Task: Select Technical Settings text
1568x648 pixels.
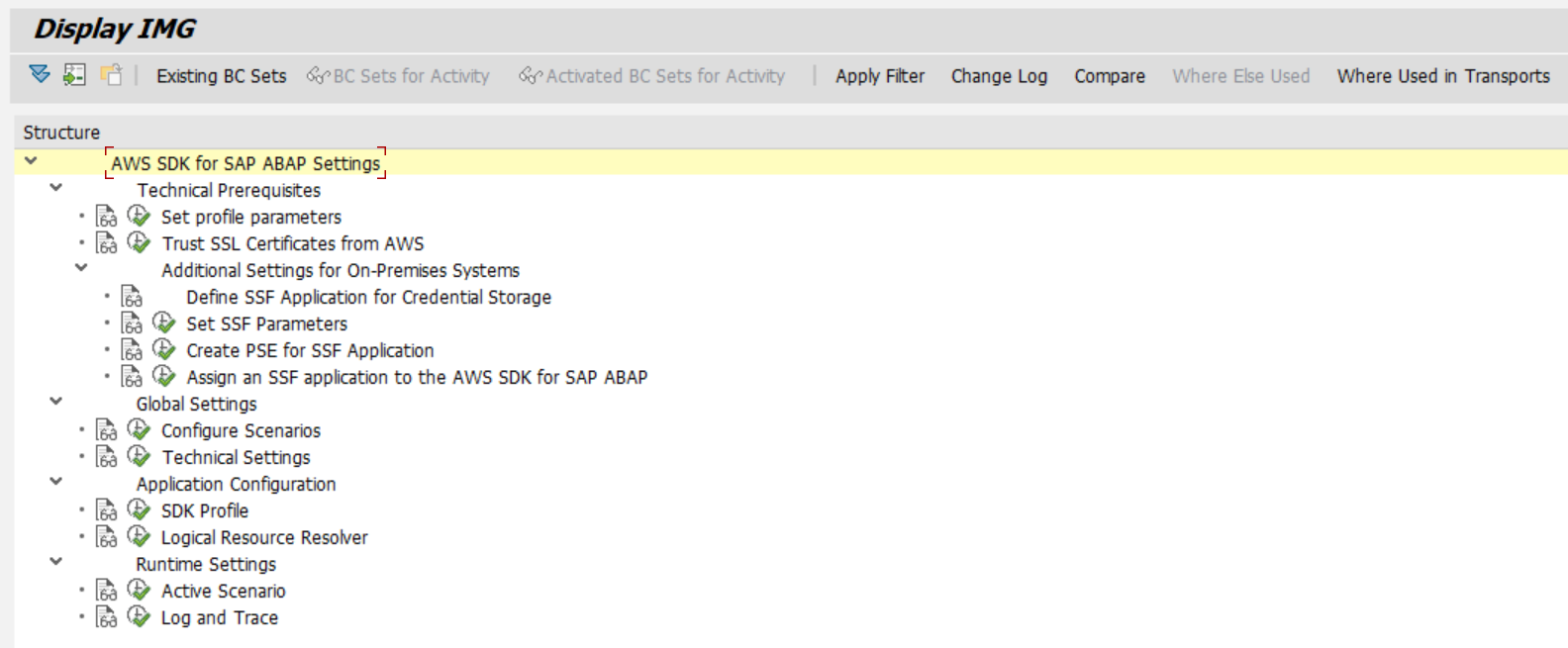Action: click(x=236, y=457)
